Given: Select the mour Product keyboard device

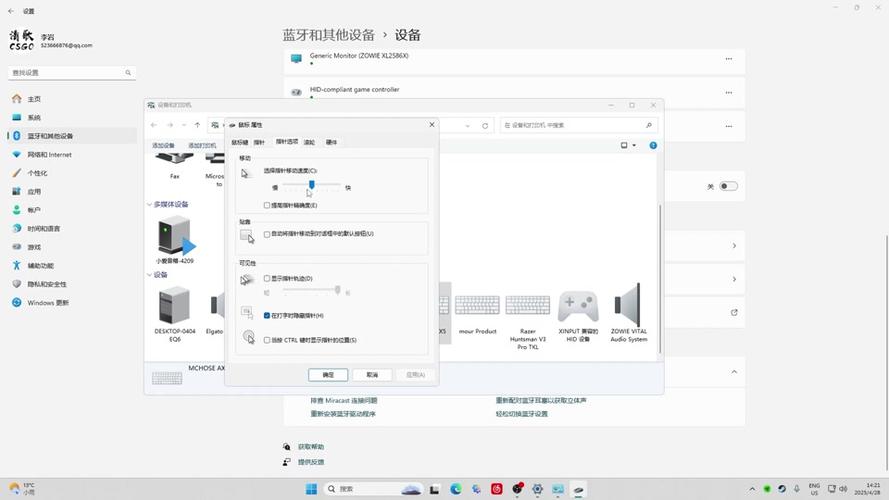Looking at the screenshot, I should point(477,313).
